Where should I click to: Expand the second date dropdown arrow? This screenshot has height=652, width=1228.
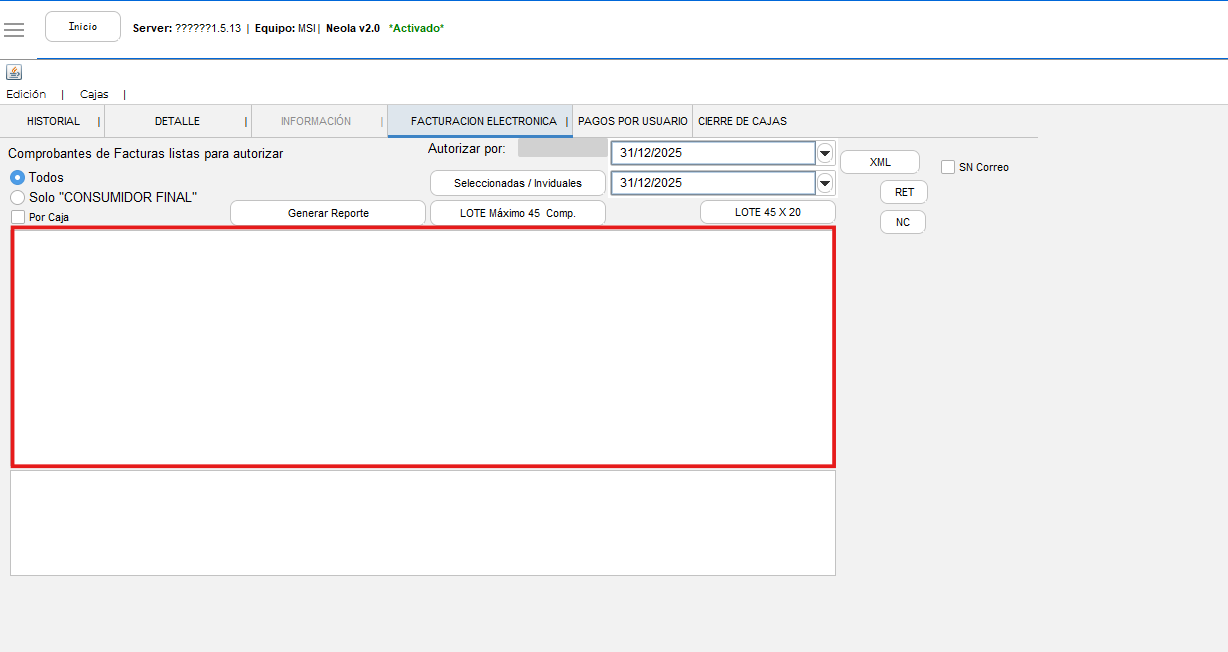[x=825, y=183]
